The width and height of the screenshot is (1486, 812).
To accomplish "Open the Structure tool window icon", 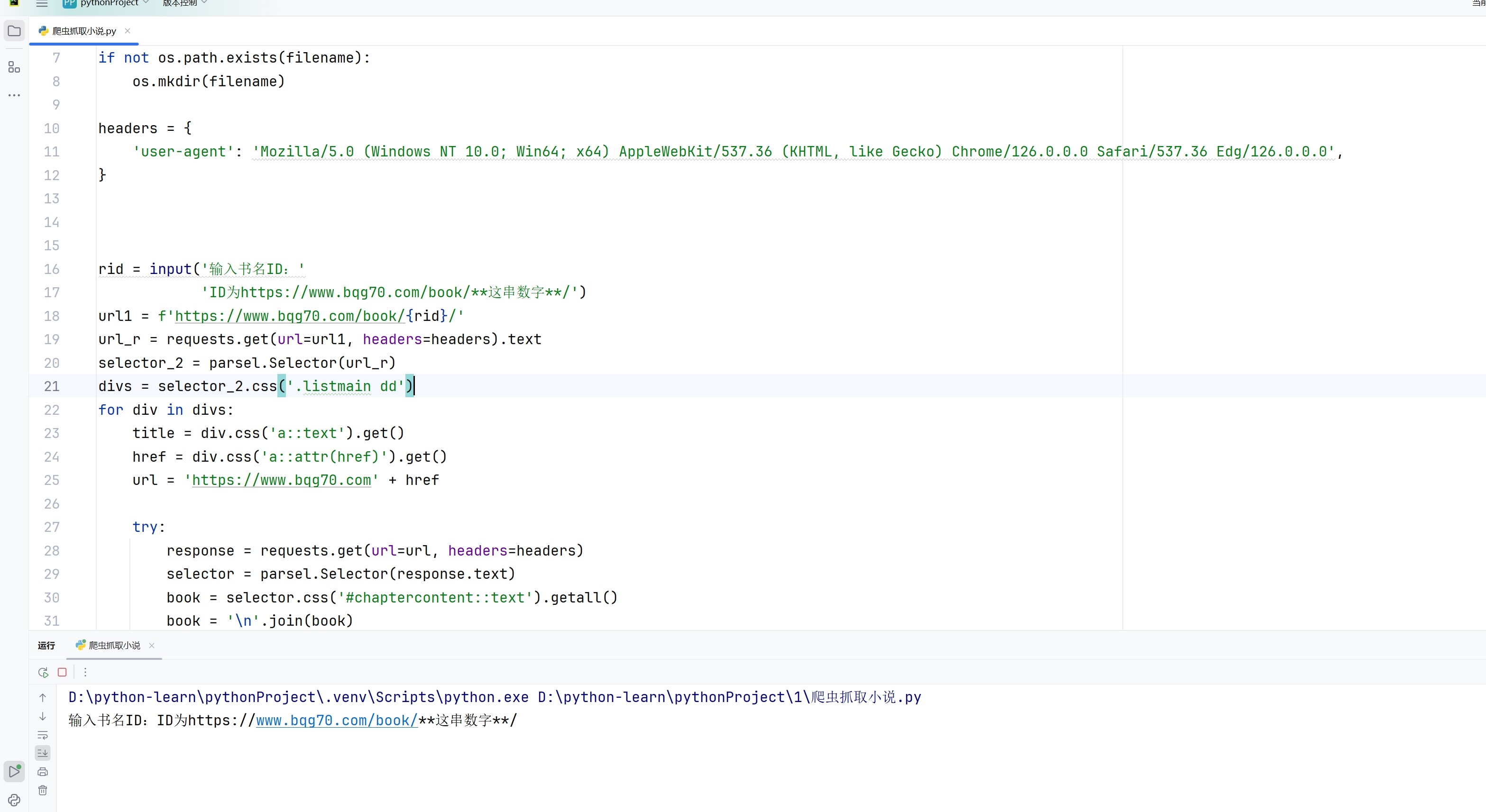I will coord(14,67).
